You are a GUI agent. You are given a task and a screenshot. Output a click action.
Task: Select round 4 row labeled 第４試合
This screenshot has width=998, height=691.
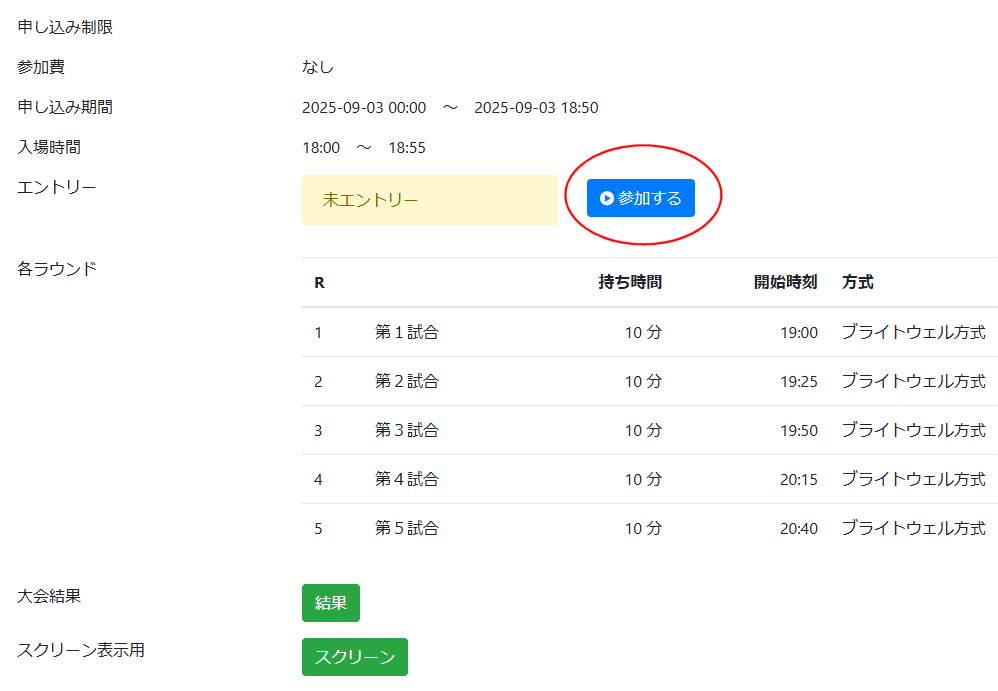tap(406, 479)
